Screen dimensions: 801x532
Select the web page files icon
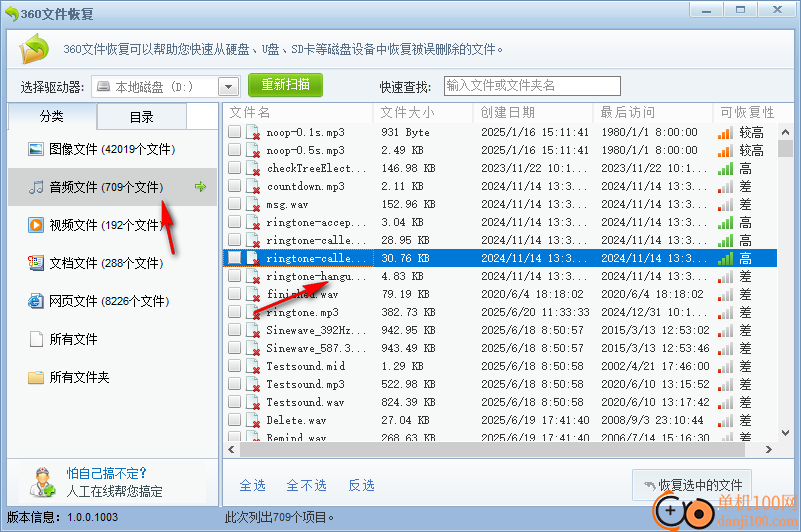36,301
